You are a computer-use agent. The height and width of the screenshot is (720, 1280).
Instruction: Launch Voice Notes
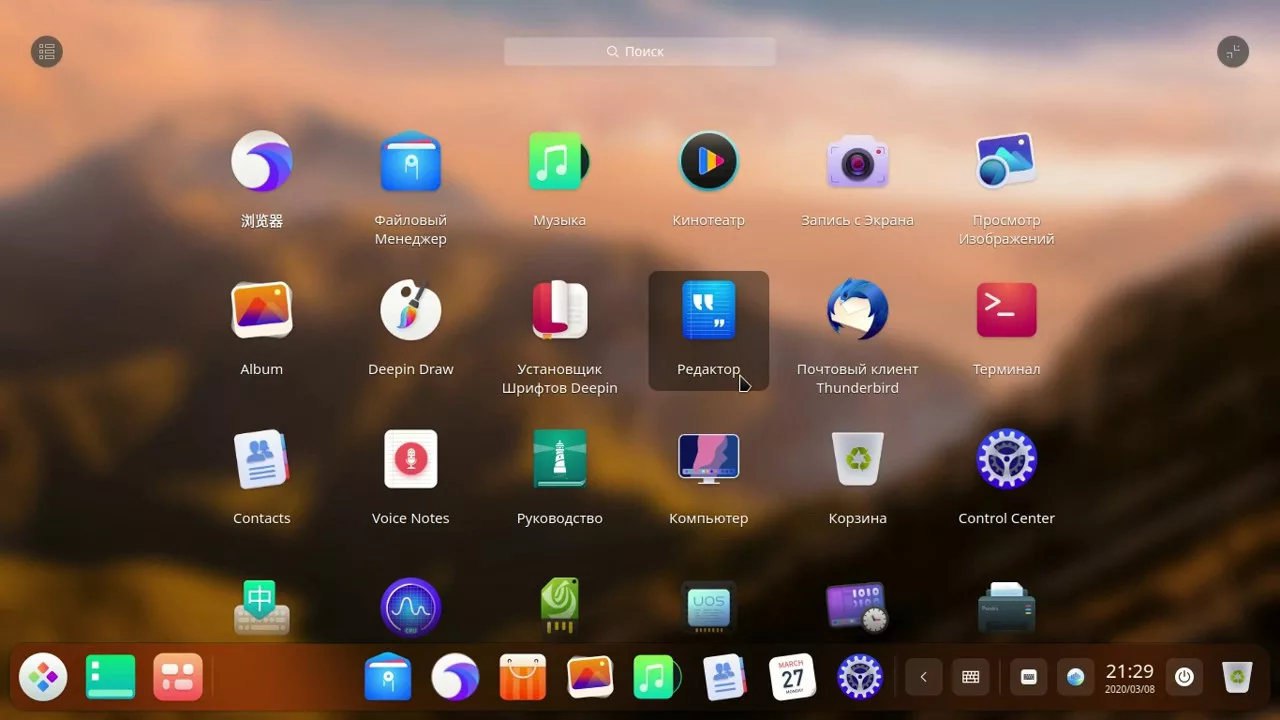(410, 459)
